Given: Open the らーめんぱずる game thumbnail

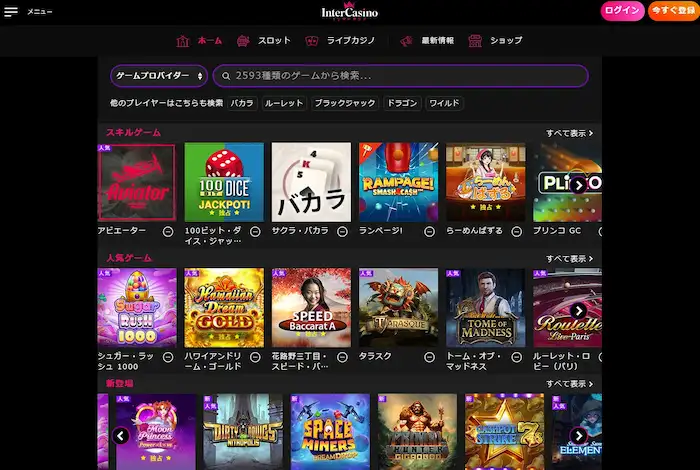Looking at the screenshot, I should tap(486, 182).
